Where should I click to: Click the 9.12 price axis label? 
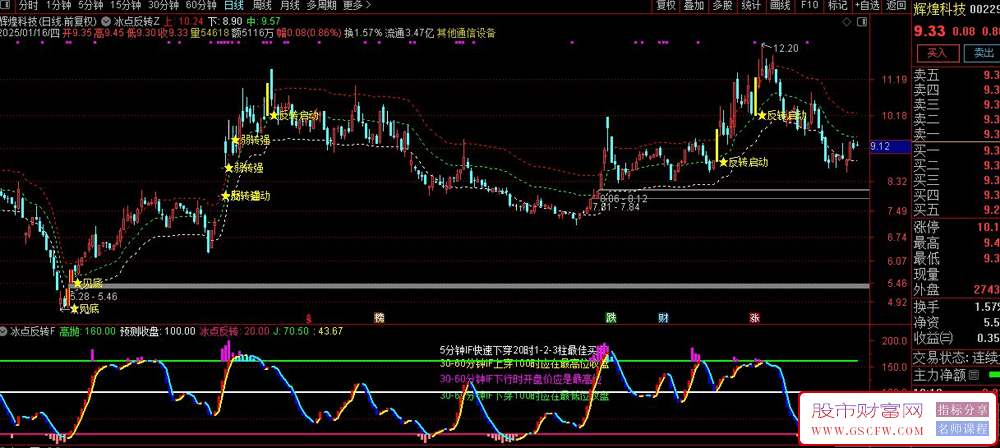point(888,147)
